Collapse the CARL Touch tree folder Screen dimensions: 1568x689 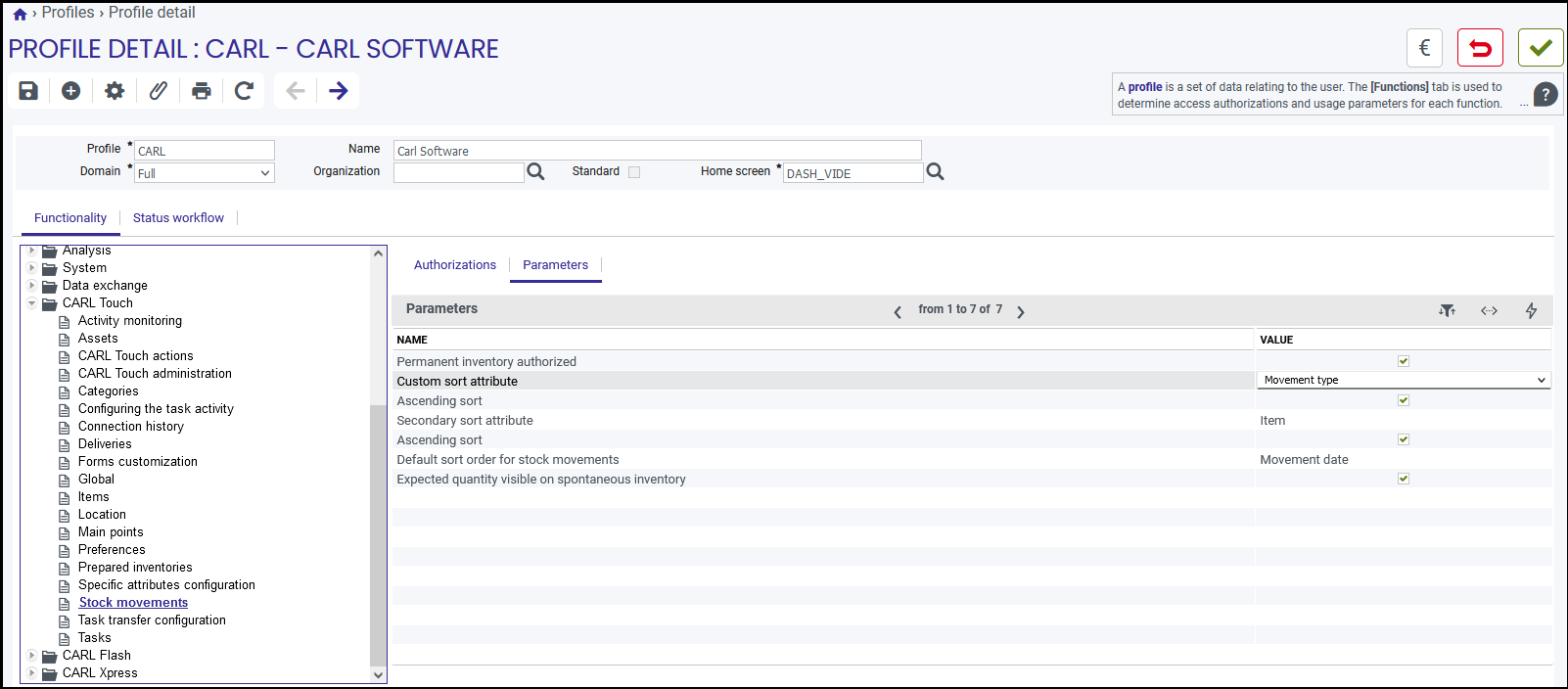[32, 303]
